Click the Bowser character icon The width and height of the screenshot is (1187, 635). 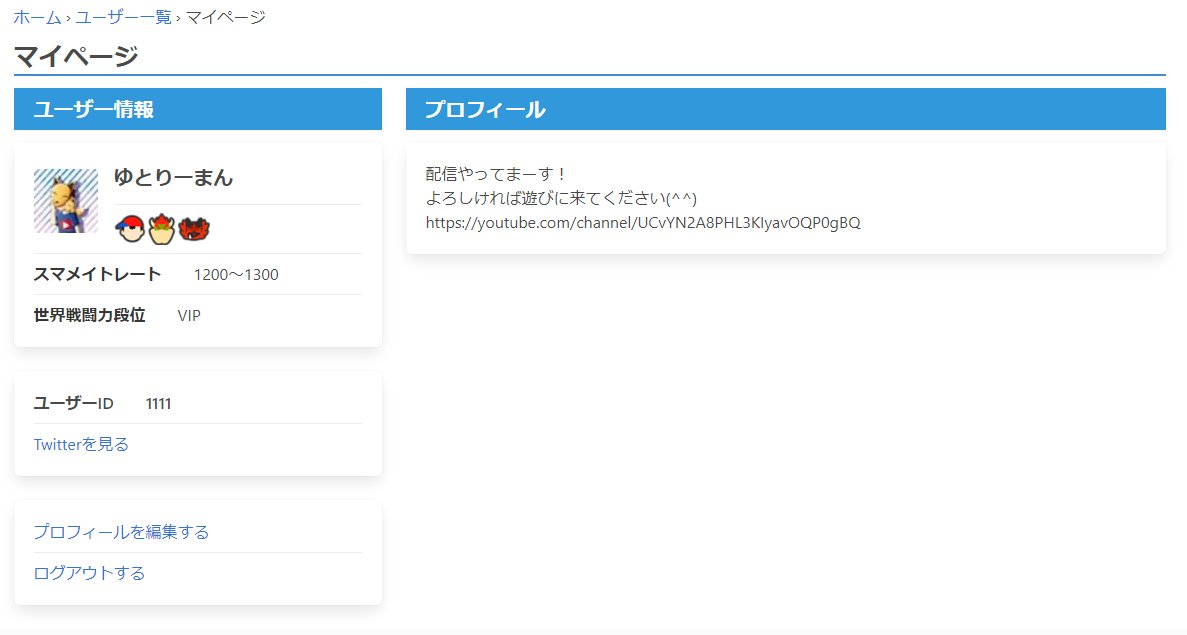click(x=161, y=228)
